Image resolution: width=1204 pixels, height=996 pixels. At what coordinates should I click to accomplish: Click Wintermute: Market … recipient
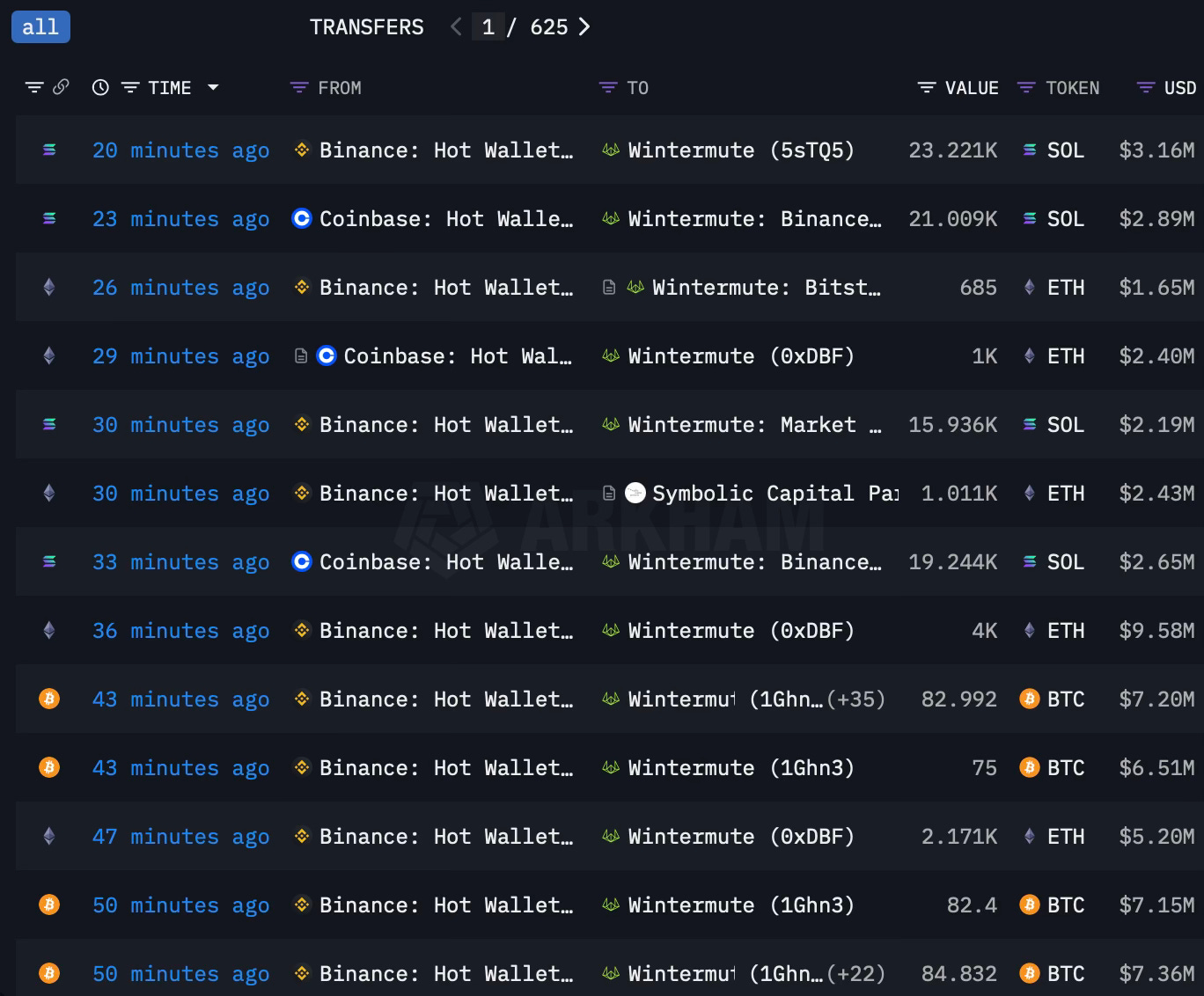click(x=754, y=425)
